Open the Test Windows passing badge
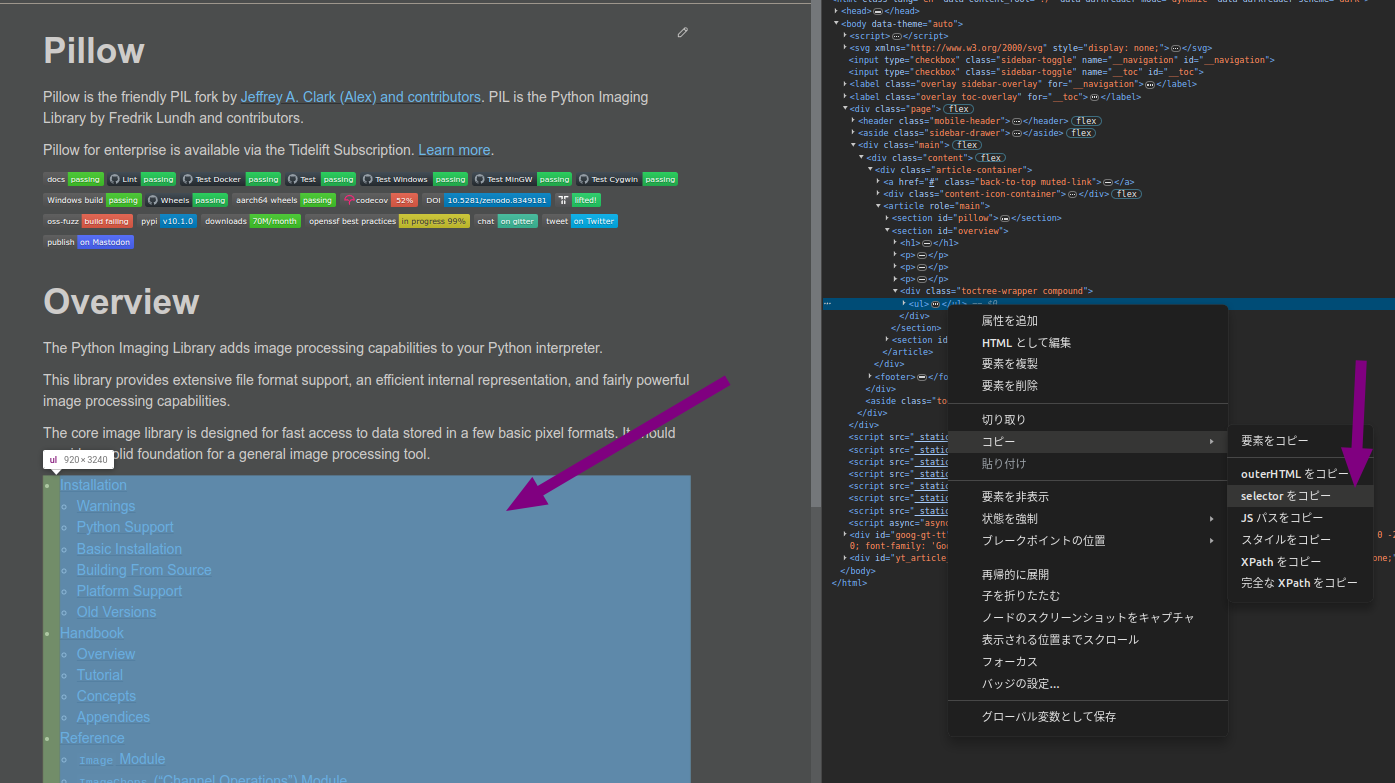 [414, 179]
